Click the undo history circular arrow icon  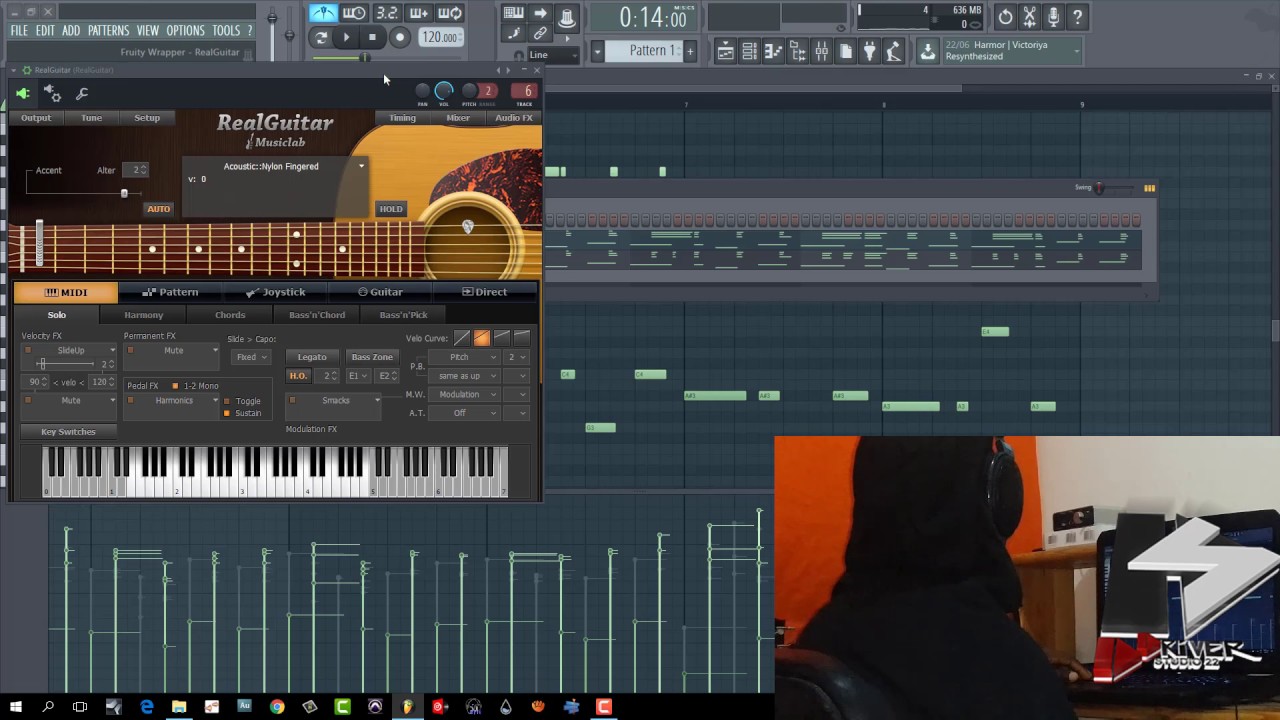pyautogui.click(x=1006, y=17)
